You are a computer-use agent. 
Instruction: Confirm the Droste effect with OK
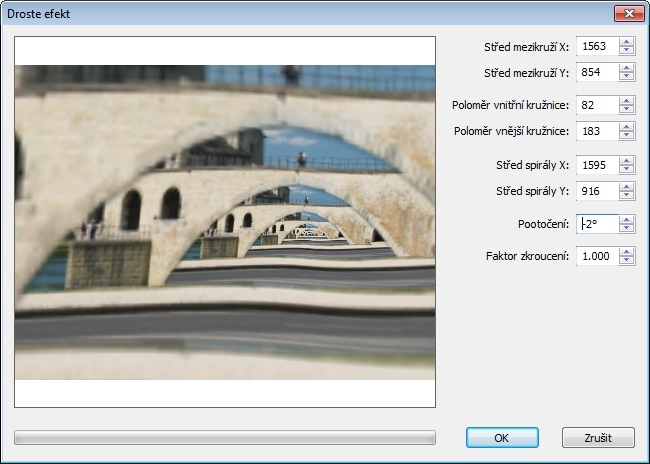502,438
